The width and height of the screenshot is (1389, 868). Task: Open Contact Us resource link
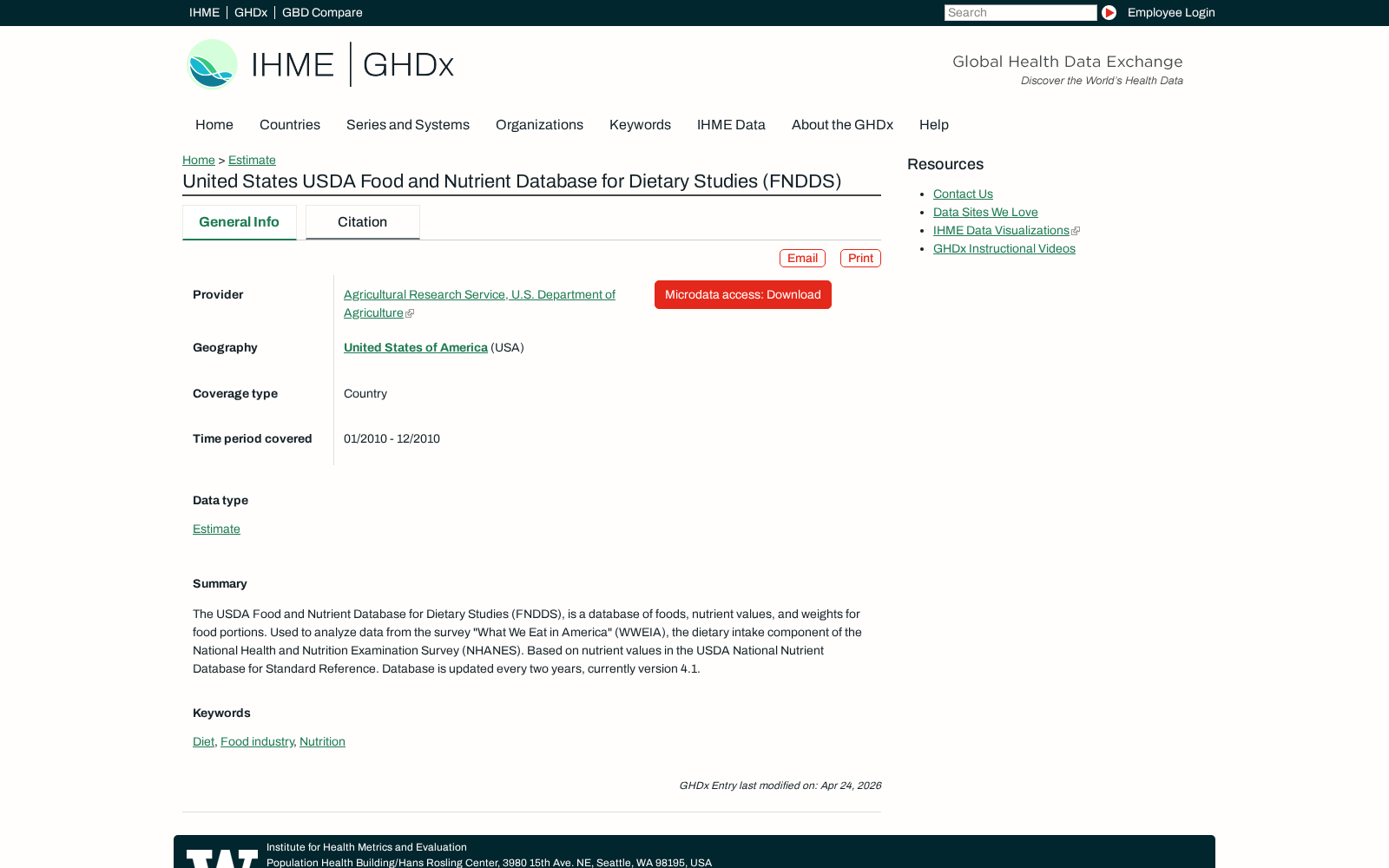click(x=963, y=194)
